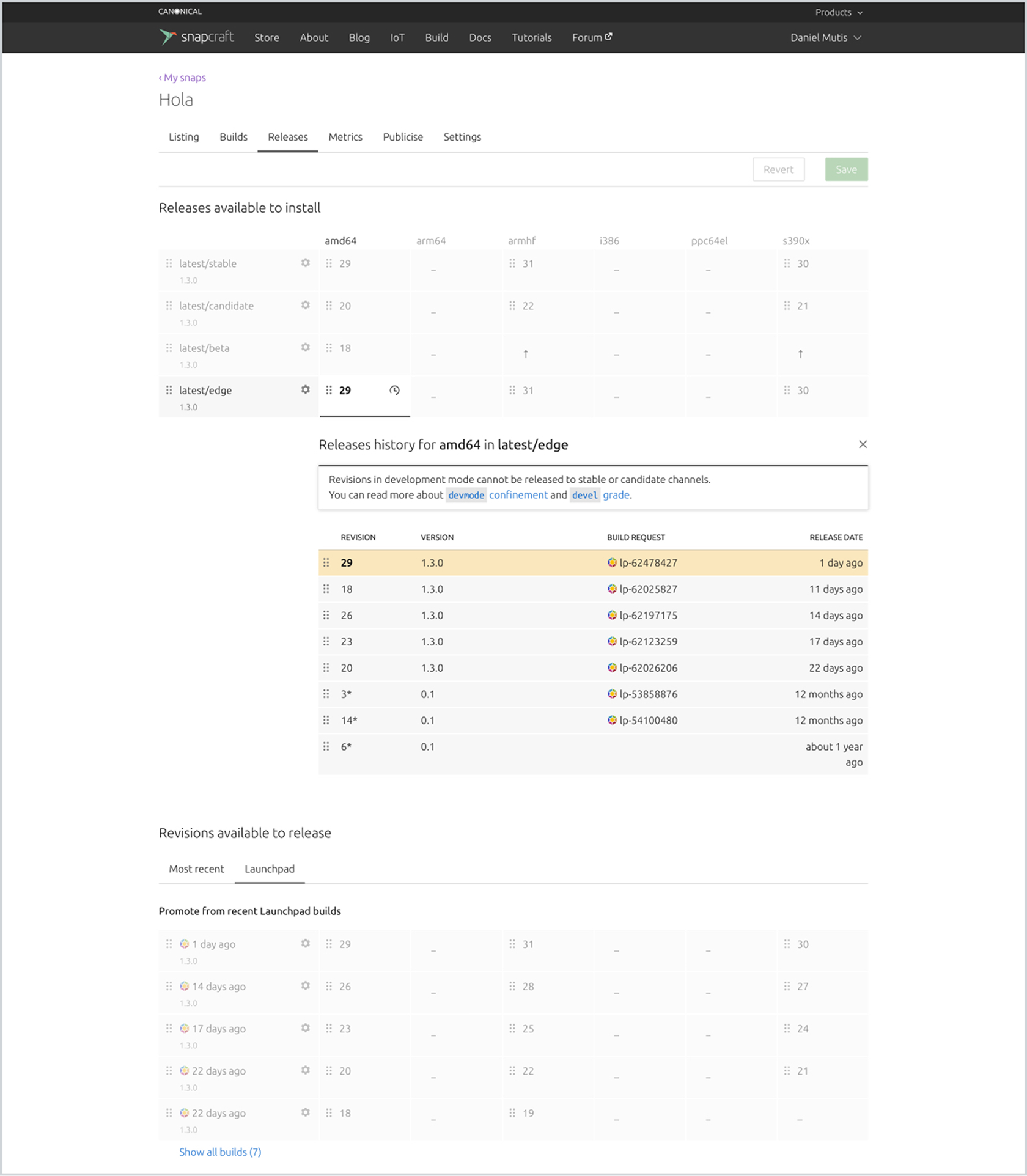Select revision 28 in 14 days ago build row

pos(548,992)
